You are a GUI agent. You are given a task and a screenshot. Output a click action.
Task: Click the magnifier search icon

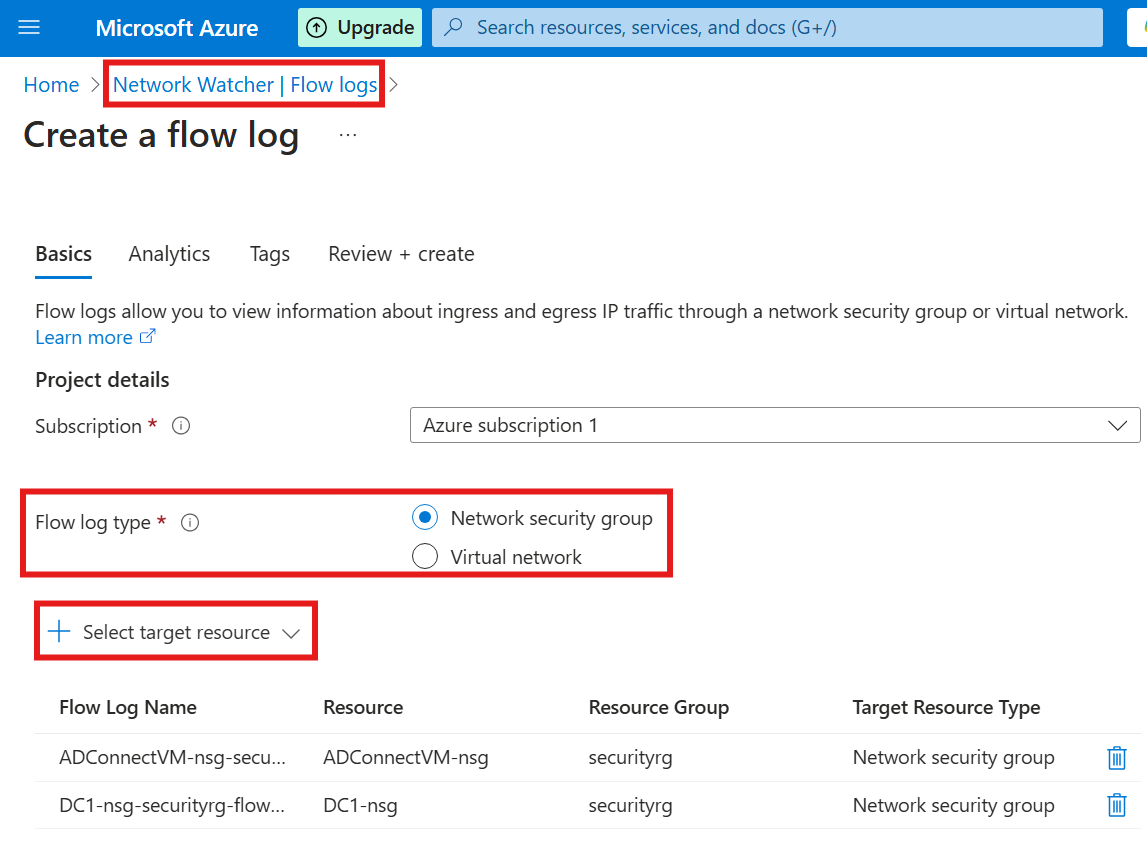(x=454, y=27)
